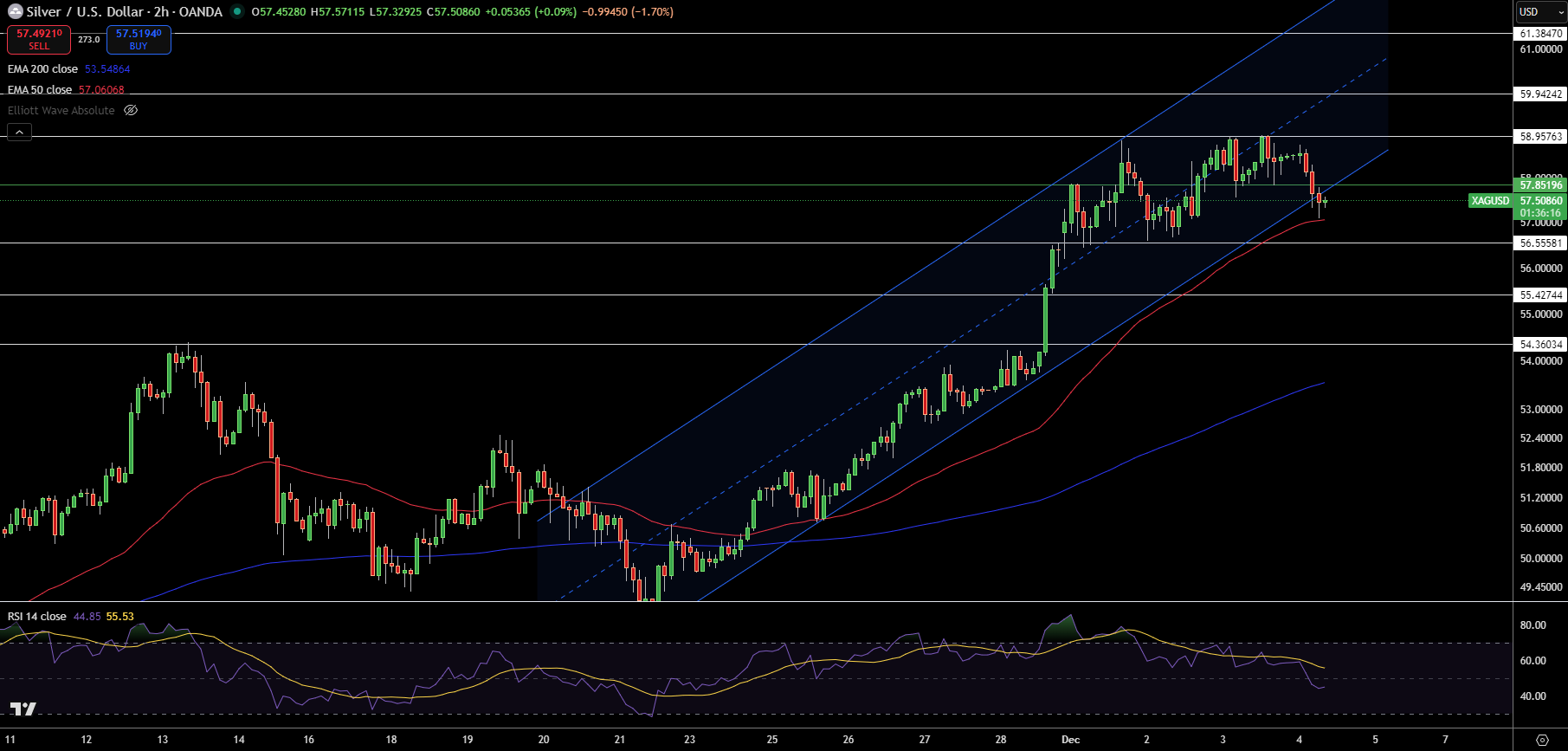Click the 57.85196 green price label
This screenshot has height=751, width=1568.
(x=1540, y=185)
